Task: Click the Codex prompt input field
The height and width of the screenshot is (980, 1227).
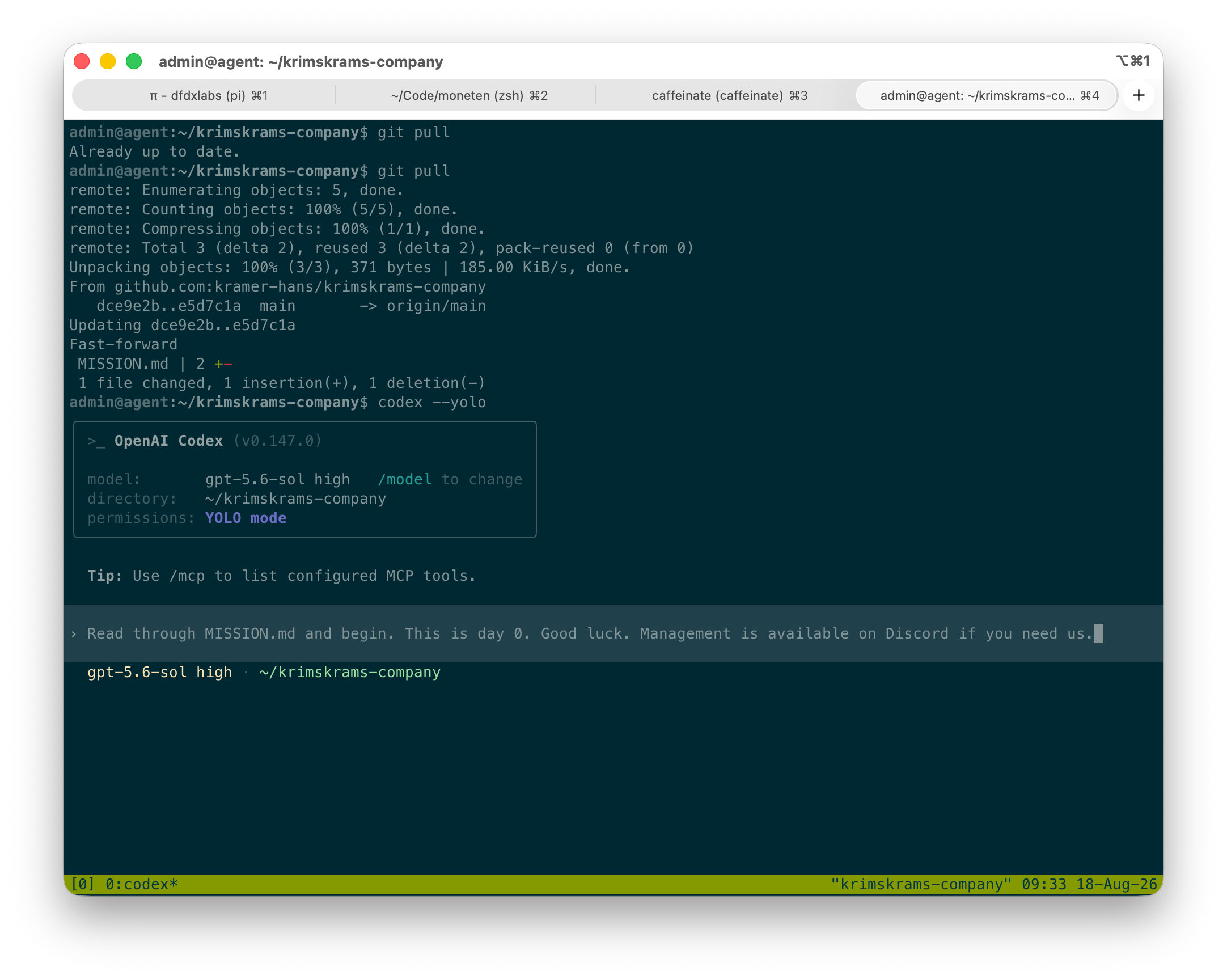Action: pyautogui.click(x=613, y=633)
